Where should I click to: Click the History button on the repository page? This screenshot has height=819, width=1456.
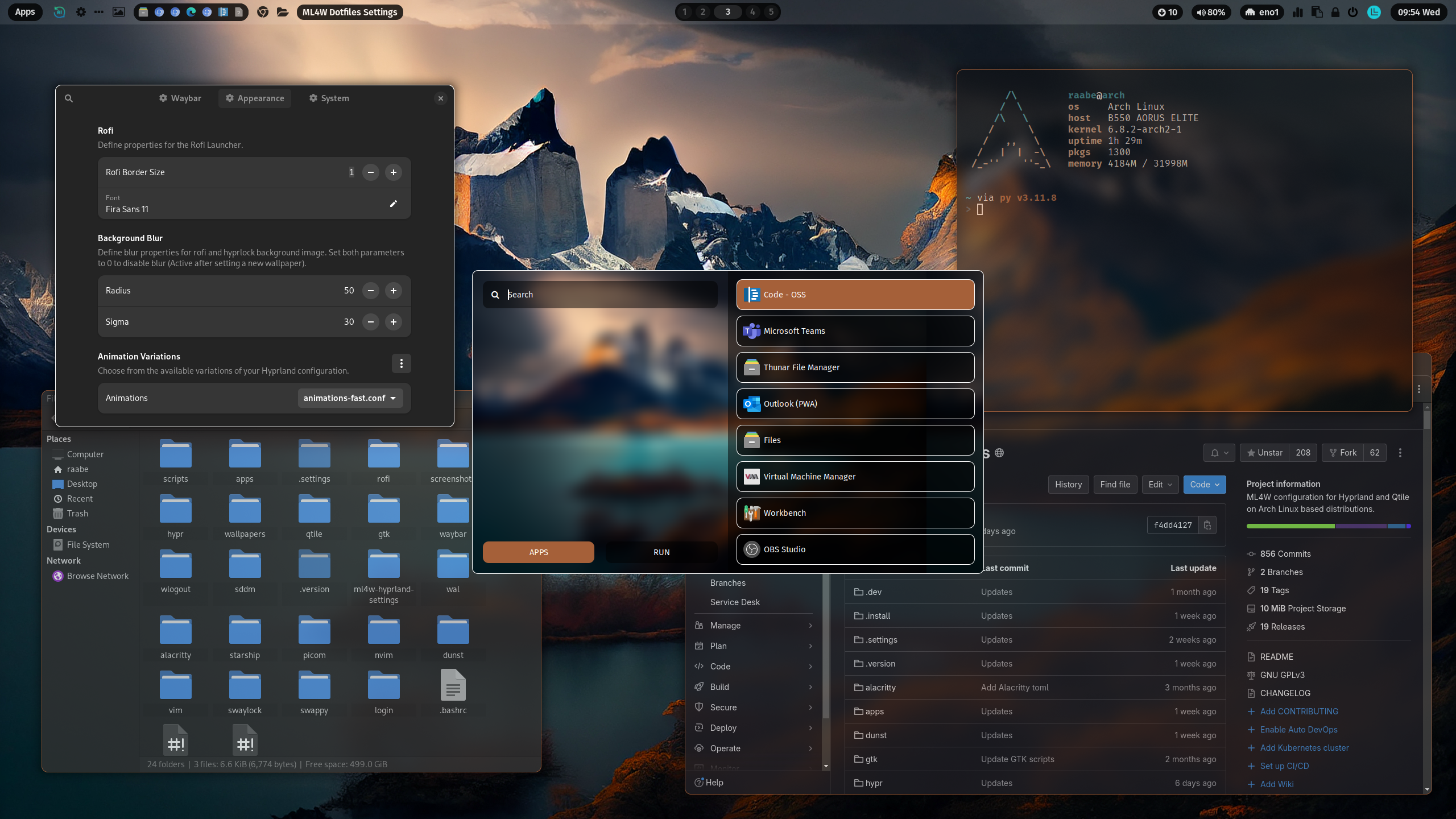click(x=1068, y=484)
